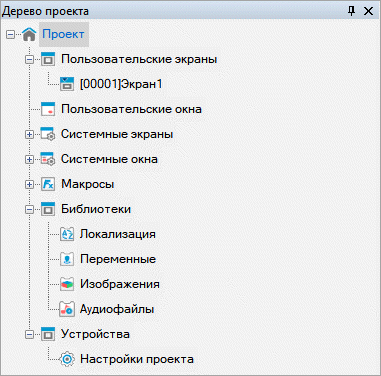
Task: Click the Переменные icon
Action: coord(67,259)
